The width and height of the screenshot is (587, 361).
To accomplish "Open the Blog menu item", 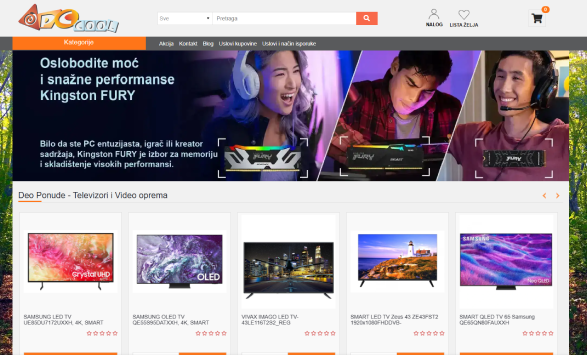I will coord(208,44).
